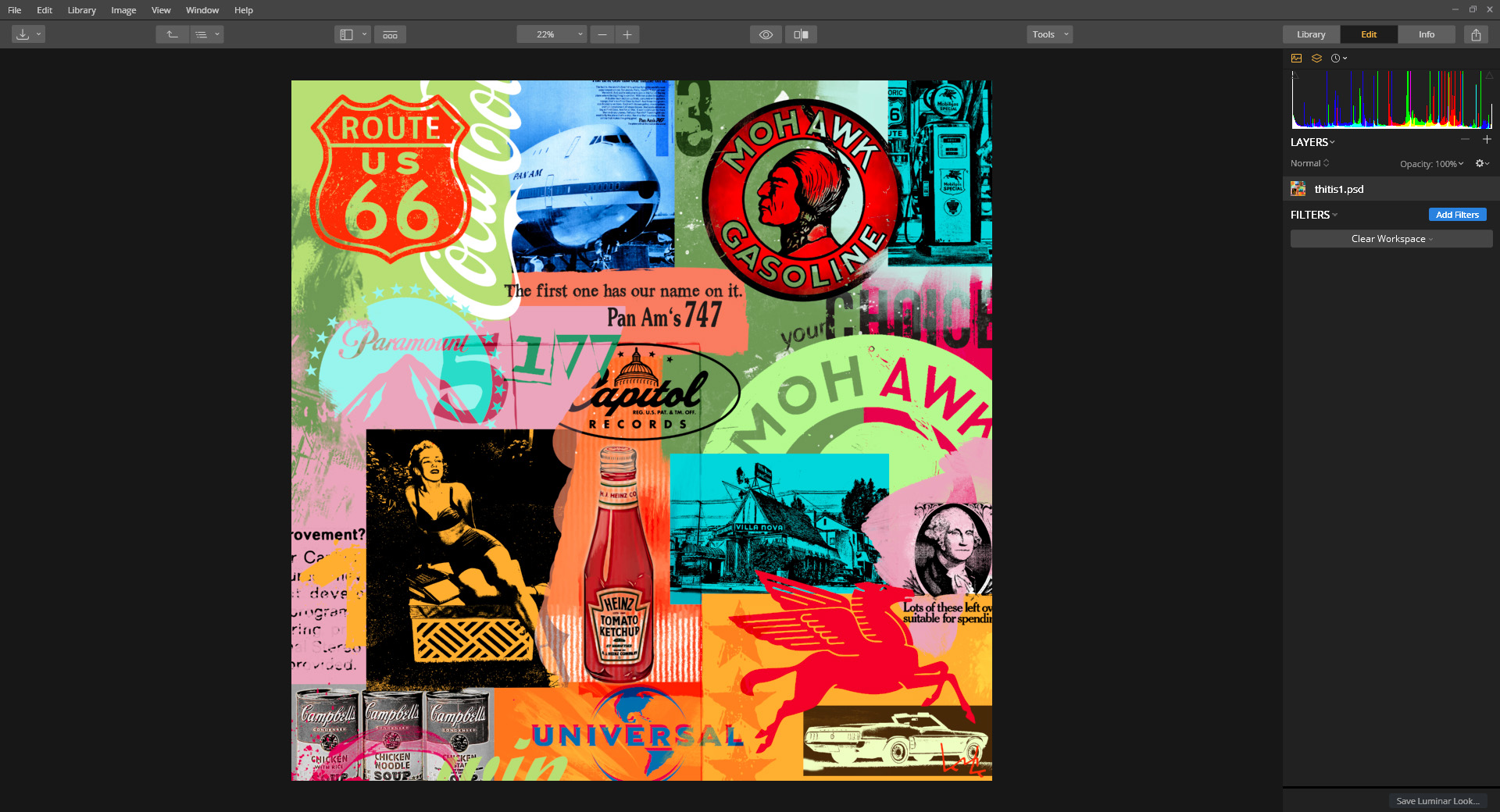1500x812 pixels.
Task: Open the Library menu in menu bar
Action: (x=81, y=10)
